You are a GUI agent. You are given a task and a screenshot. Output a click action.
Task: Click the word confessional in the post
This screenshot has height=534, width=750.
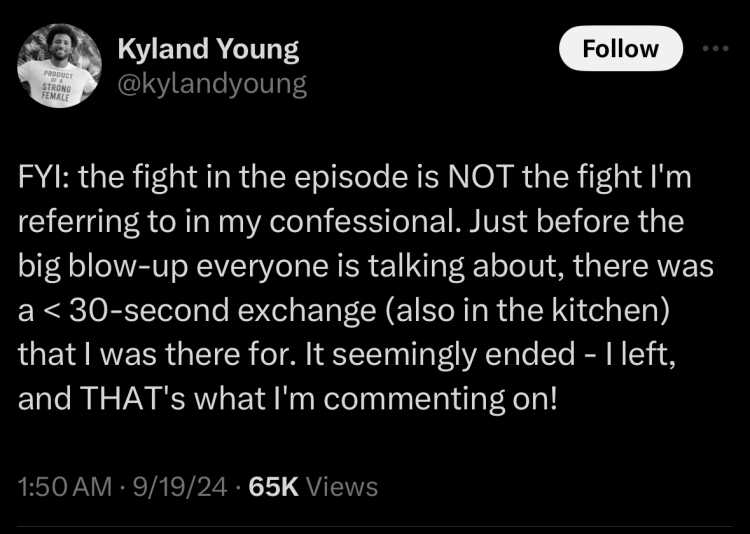pos(362,222)
